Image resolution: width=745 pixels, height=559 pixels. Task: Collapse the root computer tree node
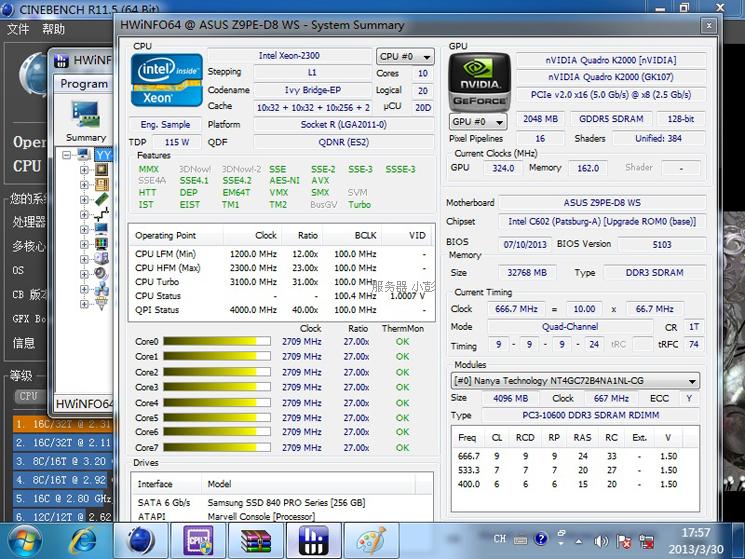[x=67, y=155]
